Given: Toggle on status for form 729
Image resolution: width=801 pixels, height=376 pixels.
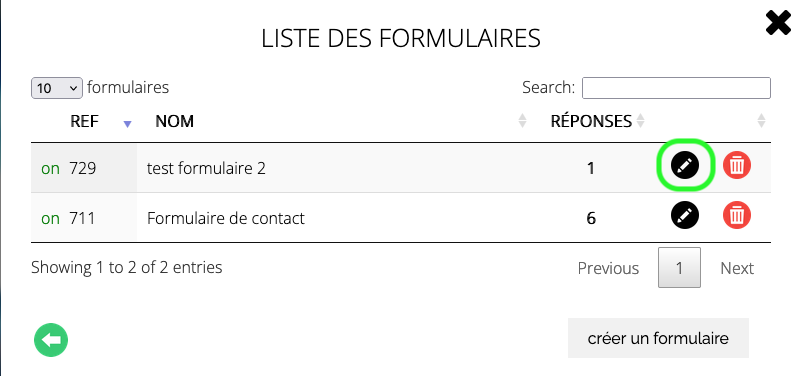Looking at the screenshot, I should point(51,168).
